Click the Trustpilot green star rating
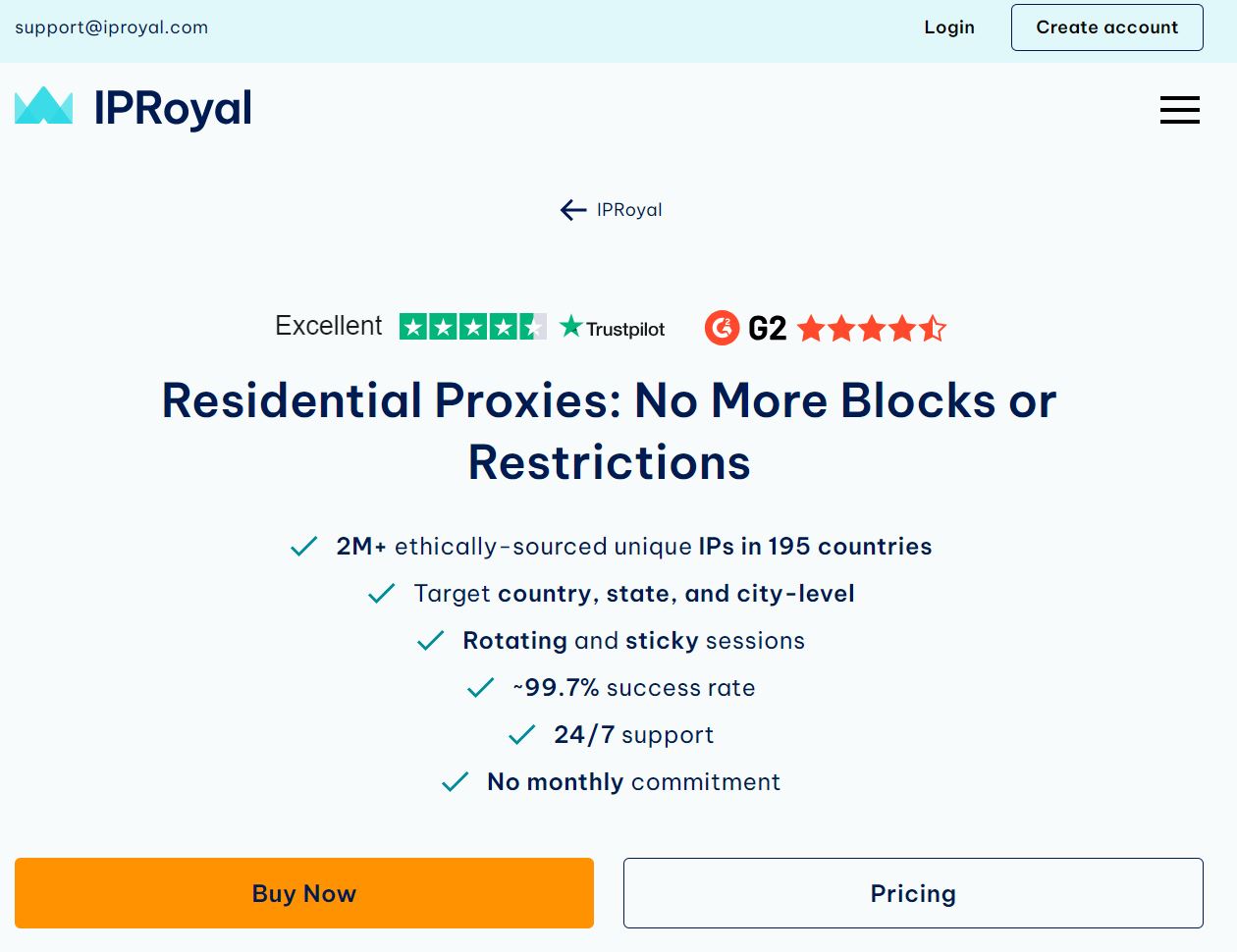 (472, 327)
